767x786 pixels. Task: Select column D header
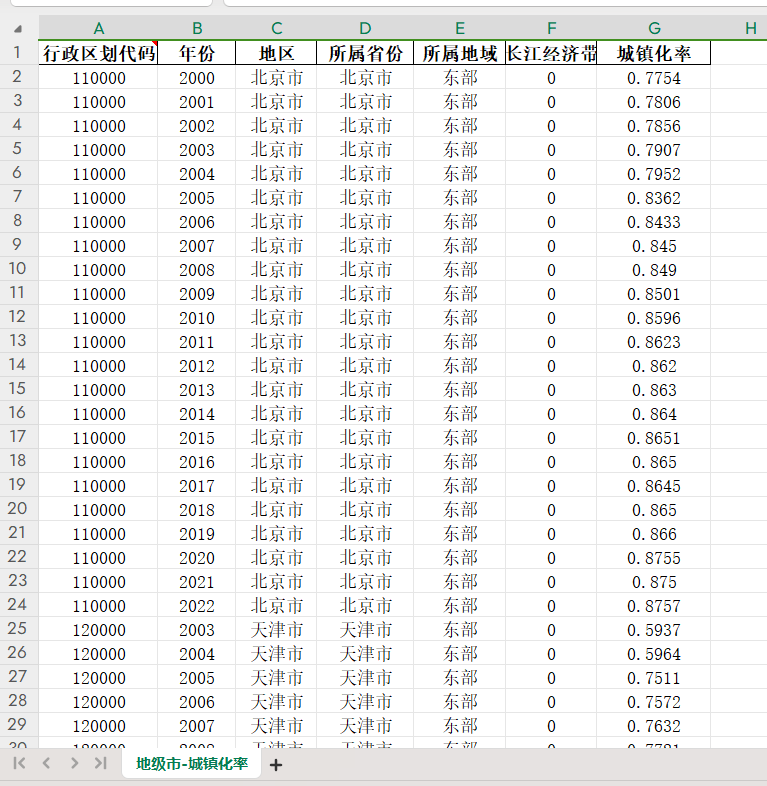pyautogui.click(x=365, y=28)
